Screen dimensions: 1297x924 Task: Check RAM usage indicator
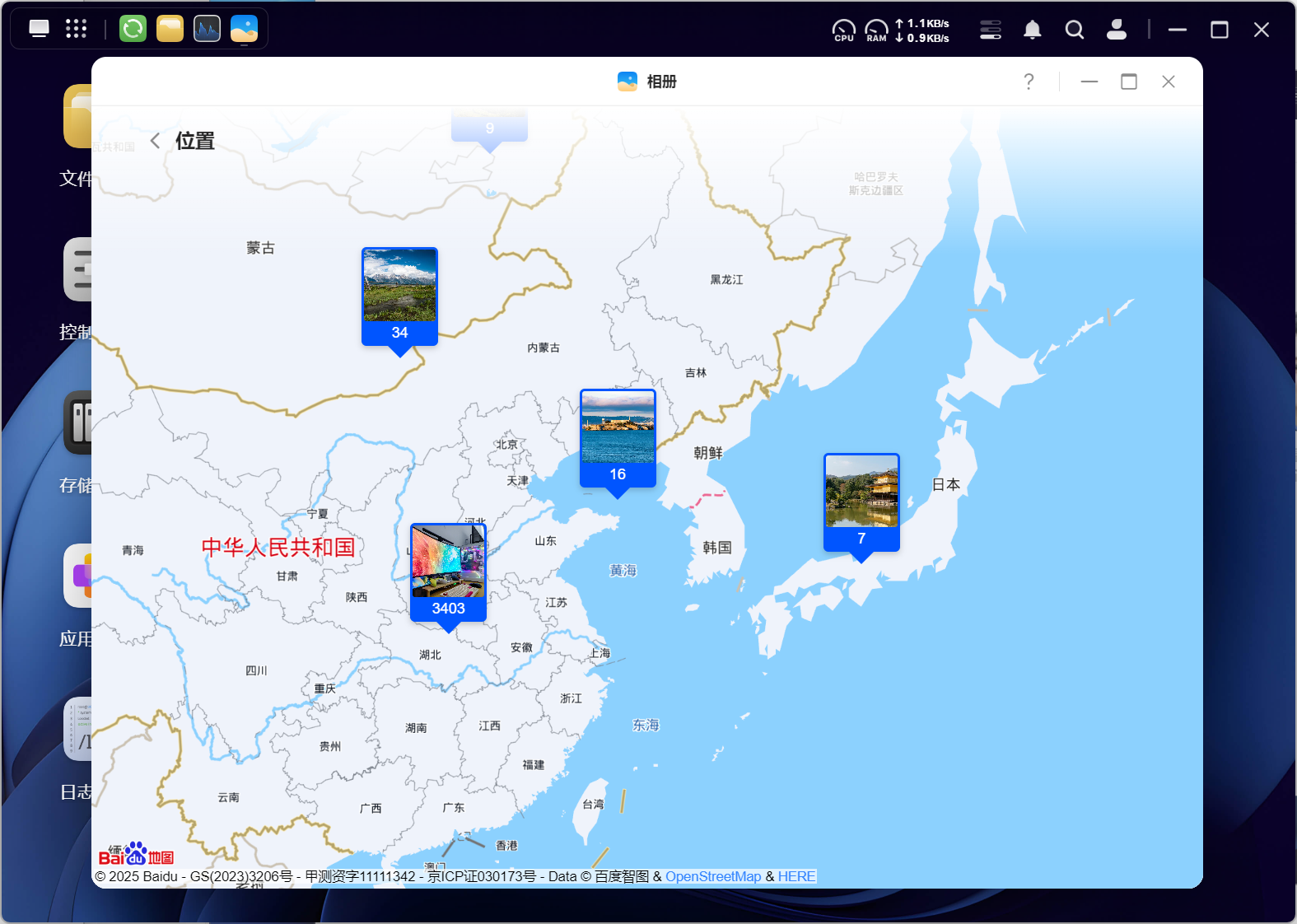[877, 30]
